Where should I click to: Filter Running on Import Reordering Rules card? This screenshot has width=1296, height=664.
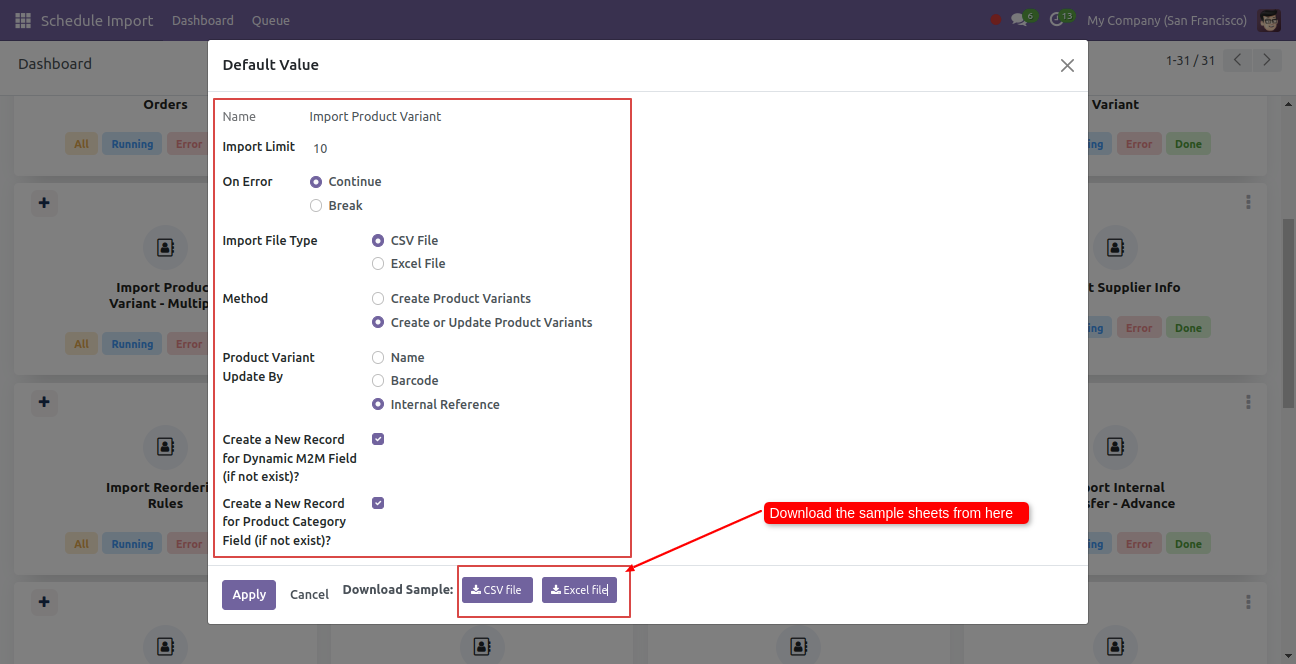click(132, 544)
